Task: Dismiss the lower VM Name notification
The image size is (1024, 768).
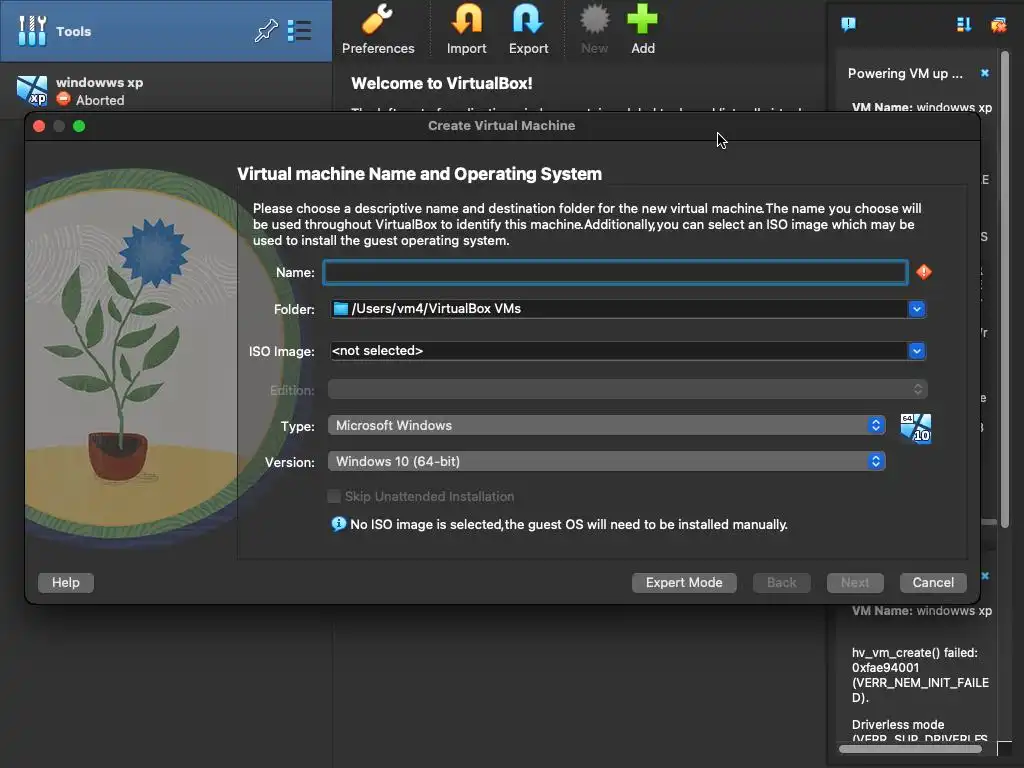Action: coord(985,576)
